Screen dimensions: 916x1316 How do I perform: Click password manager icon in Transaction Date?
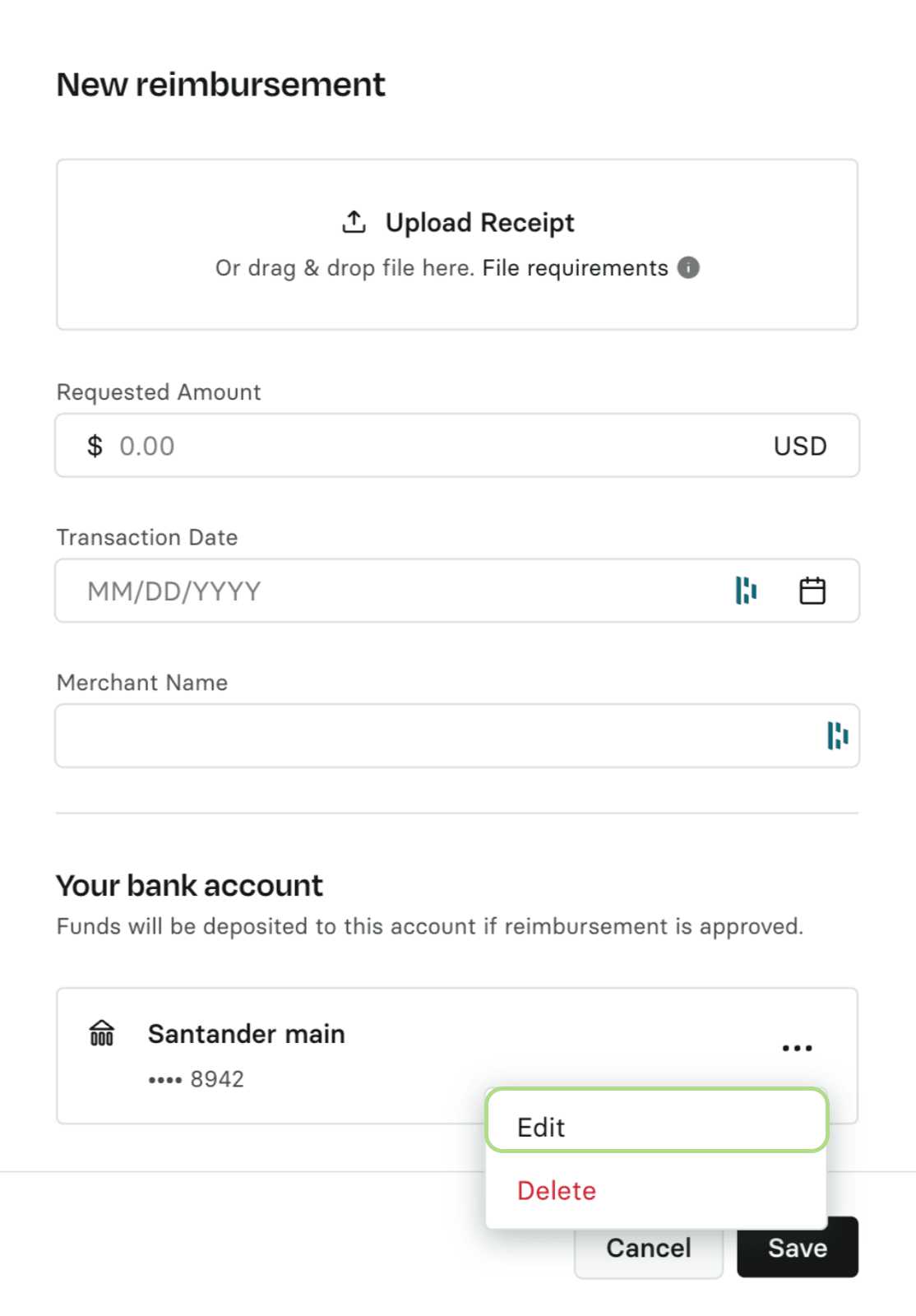(x=746, y=591)
